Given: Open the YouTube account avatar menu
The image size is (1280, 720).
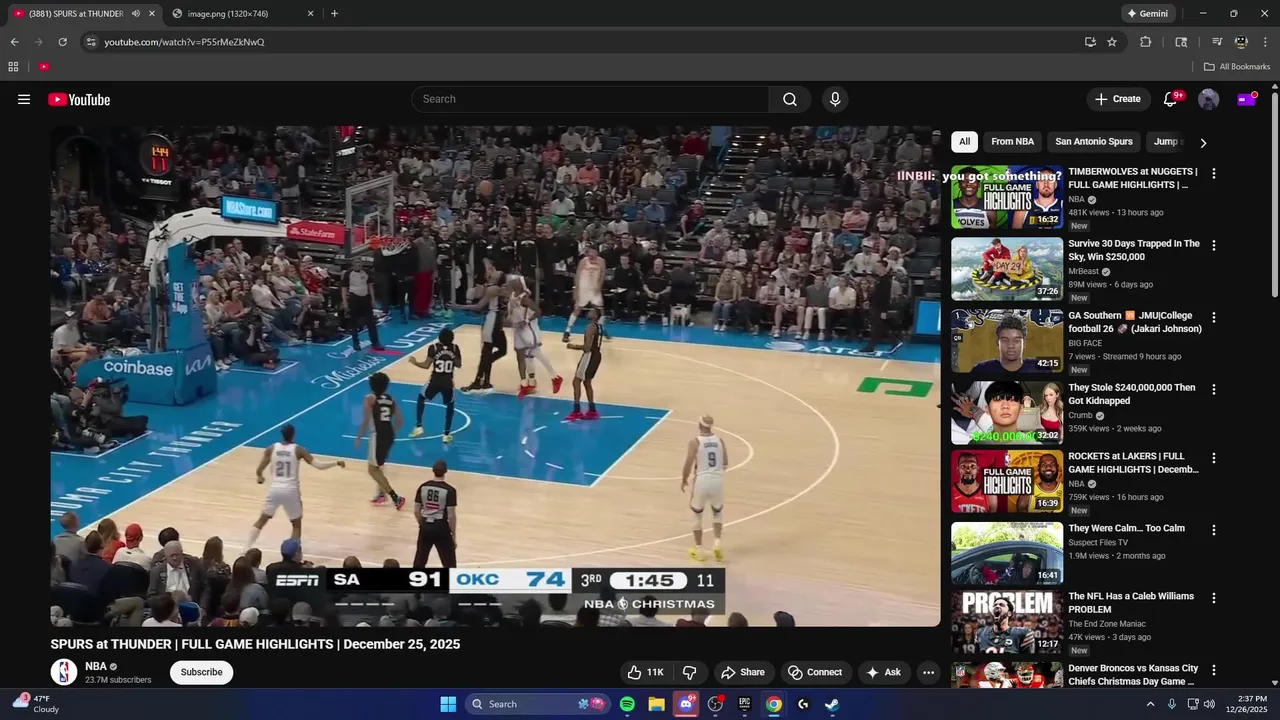Looking at the screenshot, I should (1209, 99).
